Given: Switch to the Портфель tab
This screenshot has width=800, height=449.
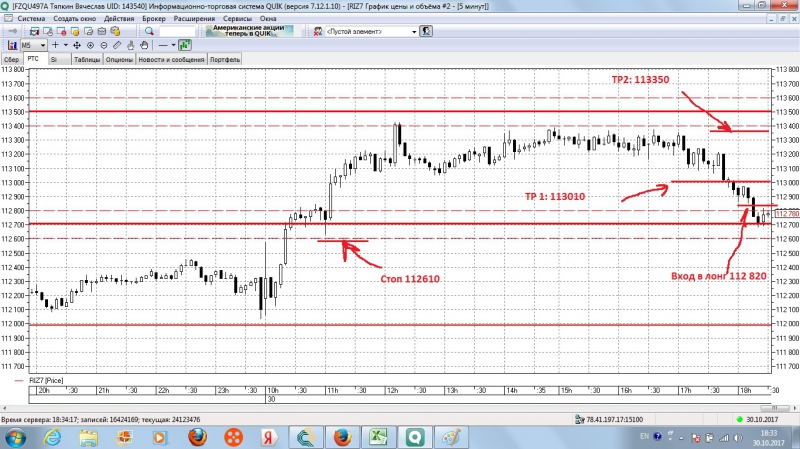Looking at the screenshot, I should click(224, 60).
